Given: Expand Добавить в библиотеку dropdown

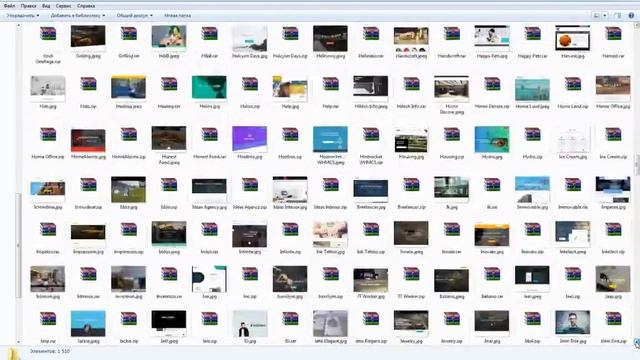Looking at the screenshot, I should pos(78,16).
